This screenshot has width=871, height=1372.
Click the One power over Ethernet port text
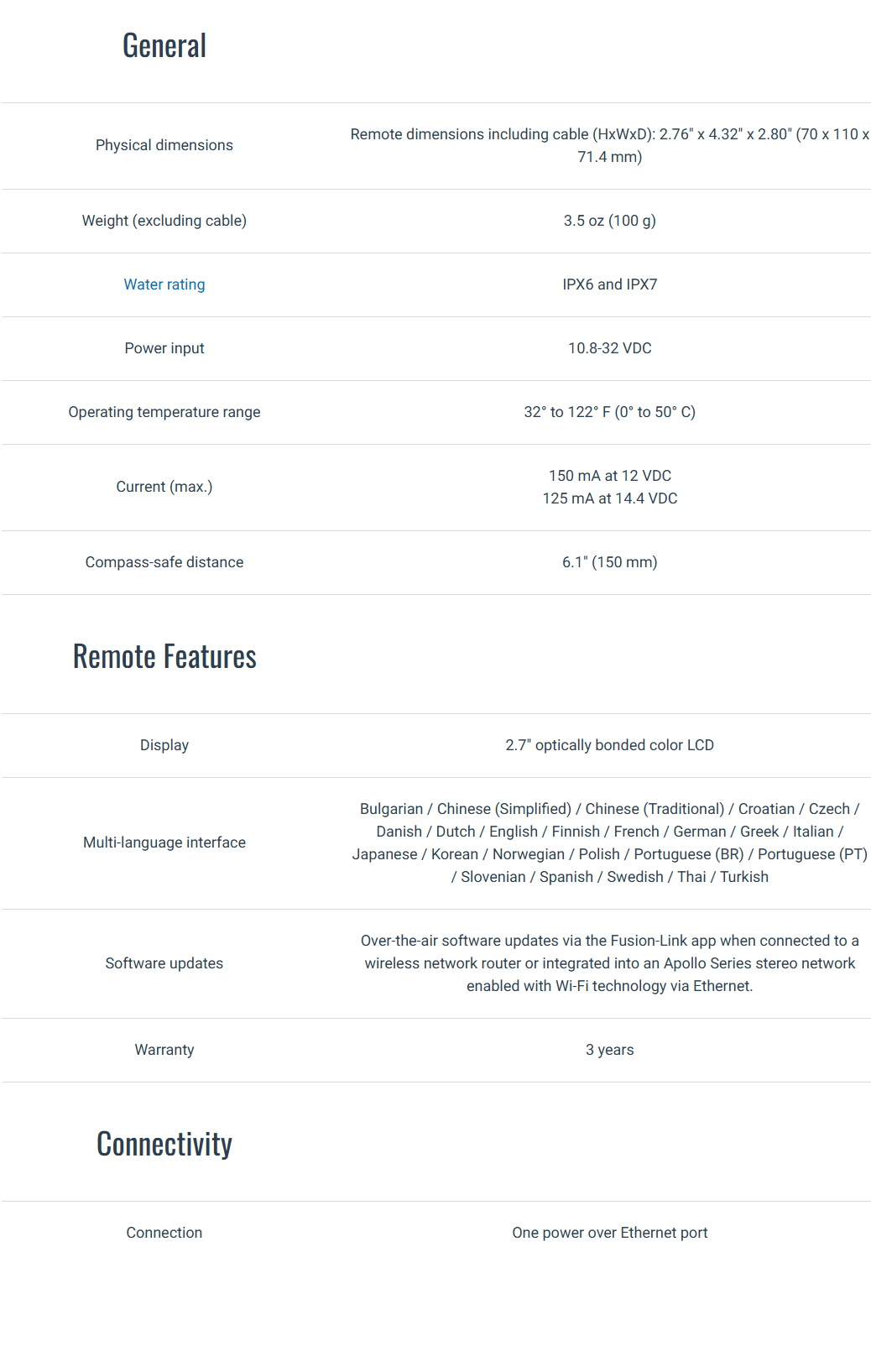[x=609, y=1233]
